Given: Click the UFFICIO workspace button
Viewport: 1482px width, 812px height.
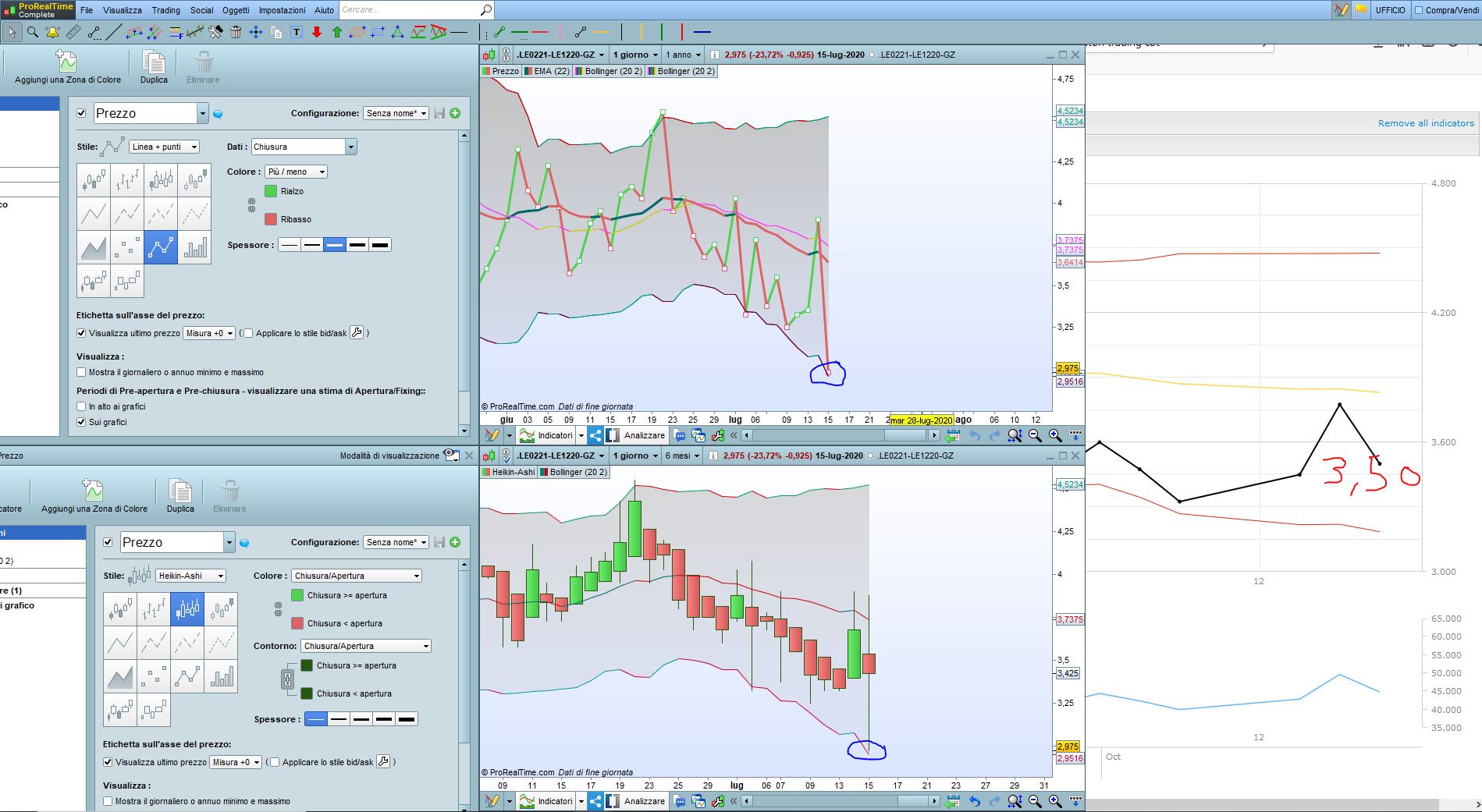Looking at the screenshot, I should [1390, 10].
